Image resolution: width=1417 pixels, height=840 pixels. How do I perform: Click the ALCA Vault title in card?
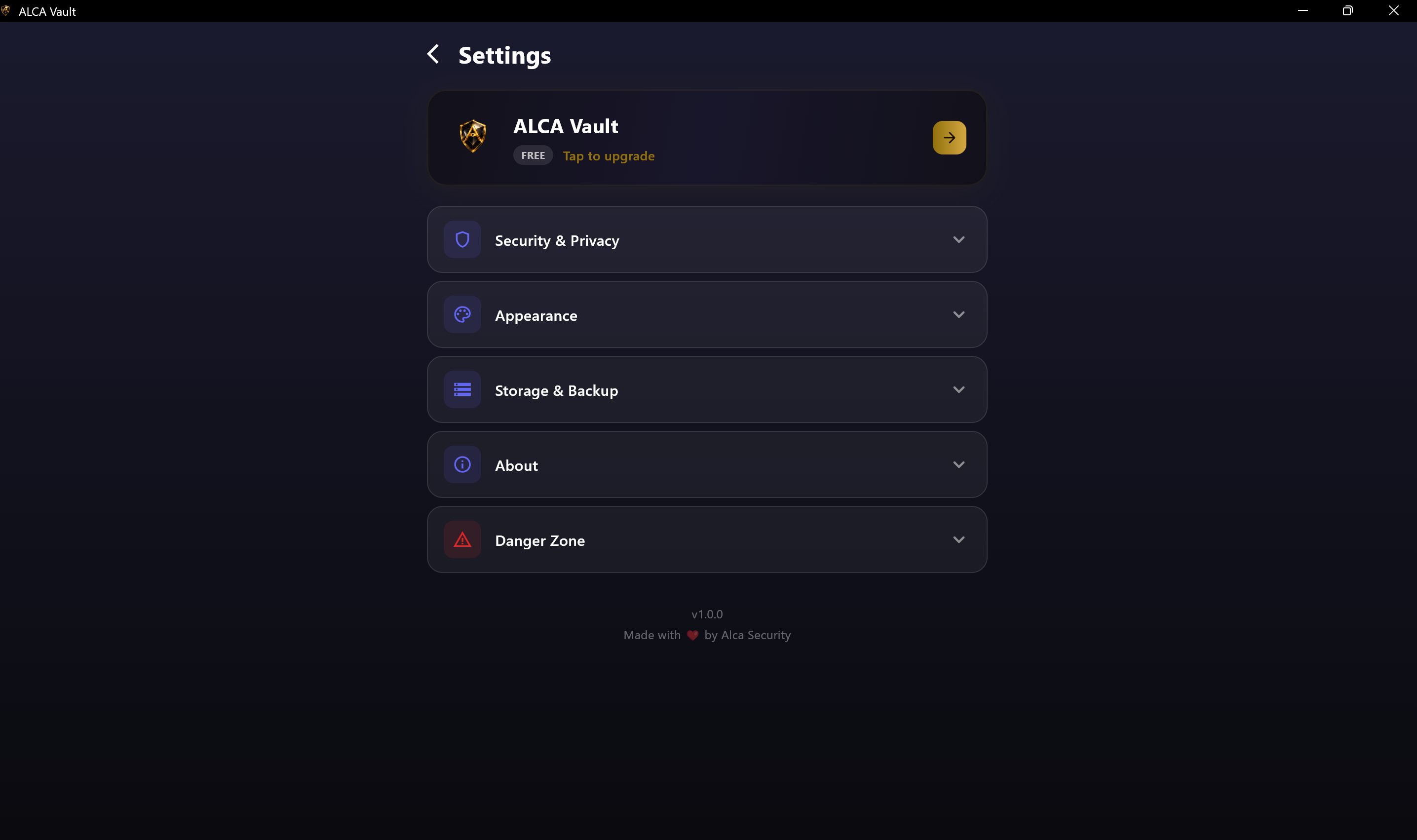565,126
